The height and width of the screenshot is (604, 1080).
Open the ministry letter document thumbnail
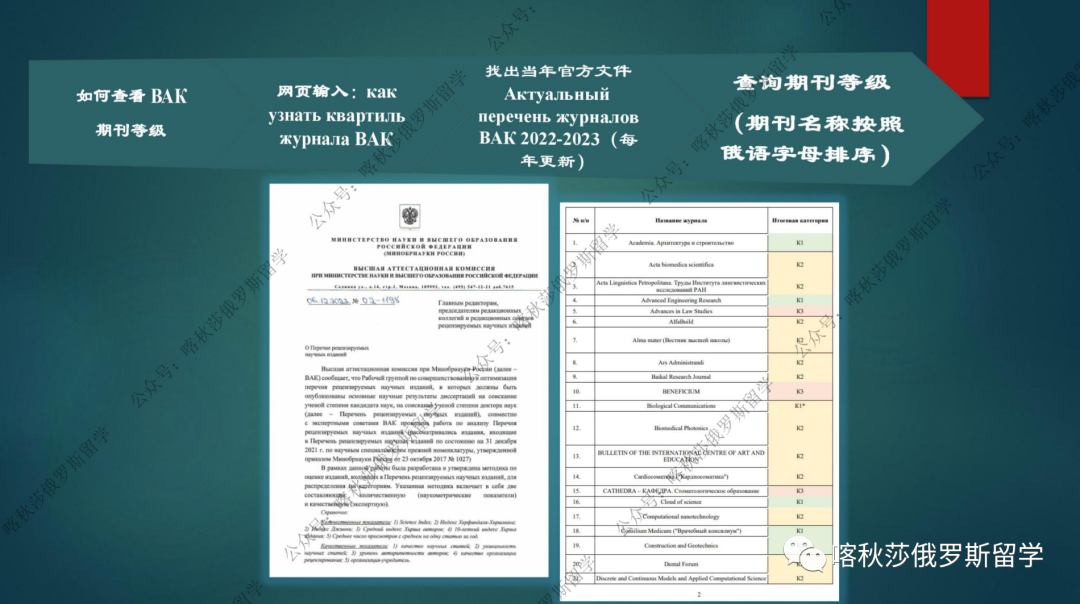click(408, 379)
